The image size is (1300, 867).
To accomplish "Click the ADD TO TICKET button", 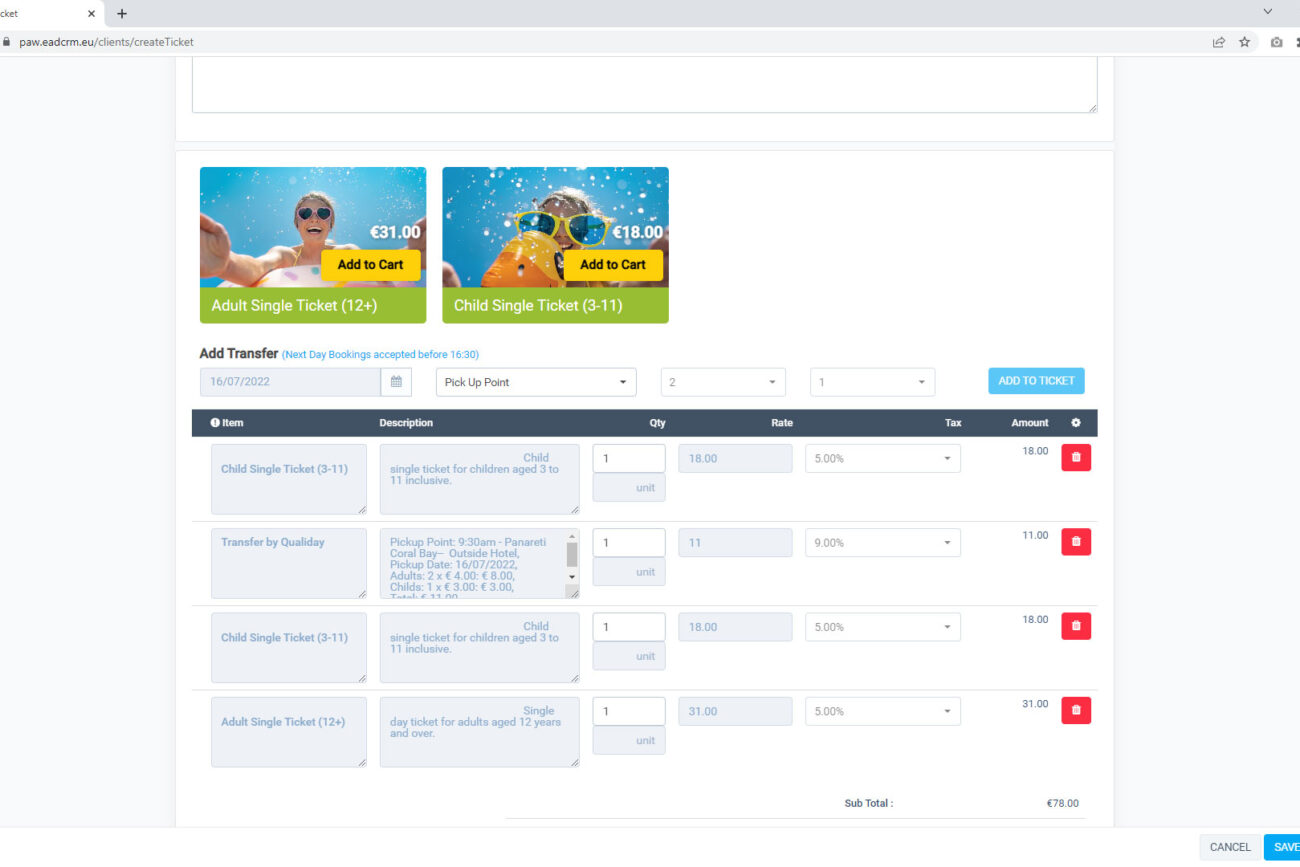I will point(1036,381).
